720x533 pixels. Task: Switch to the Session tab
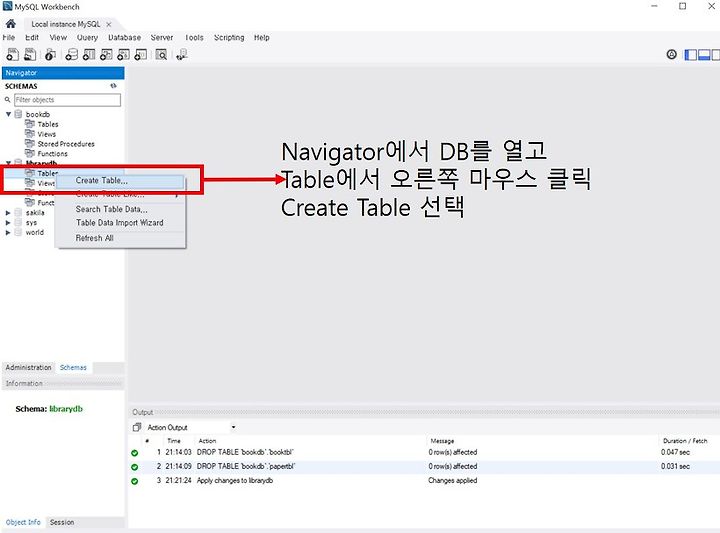point(62,522)
